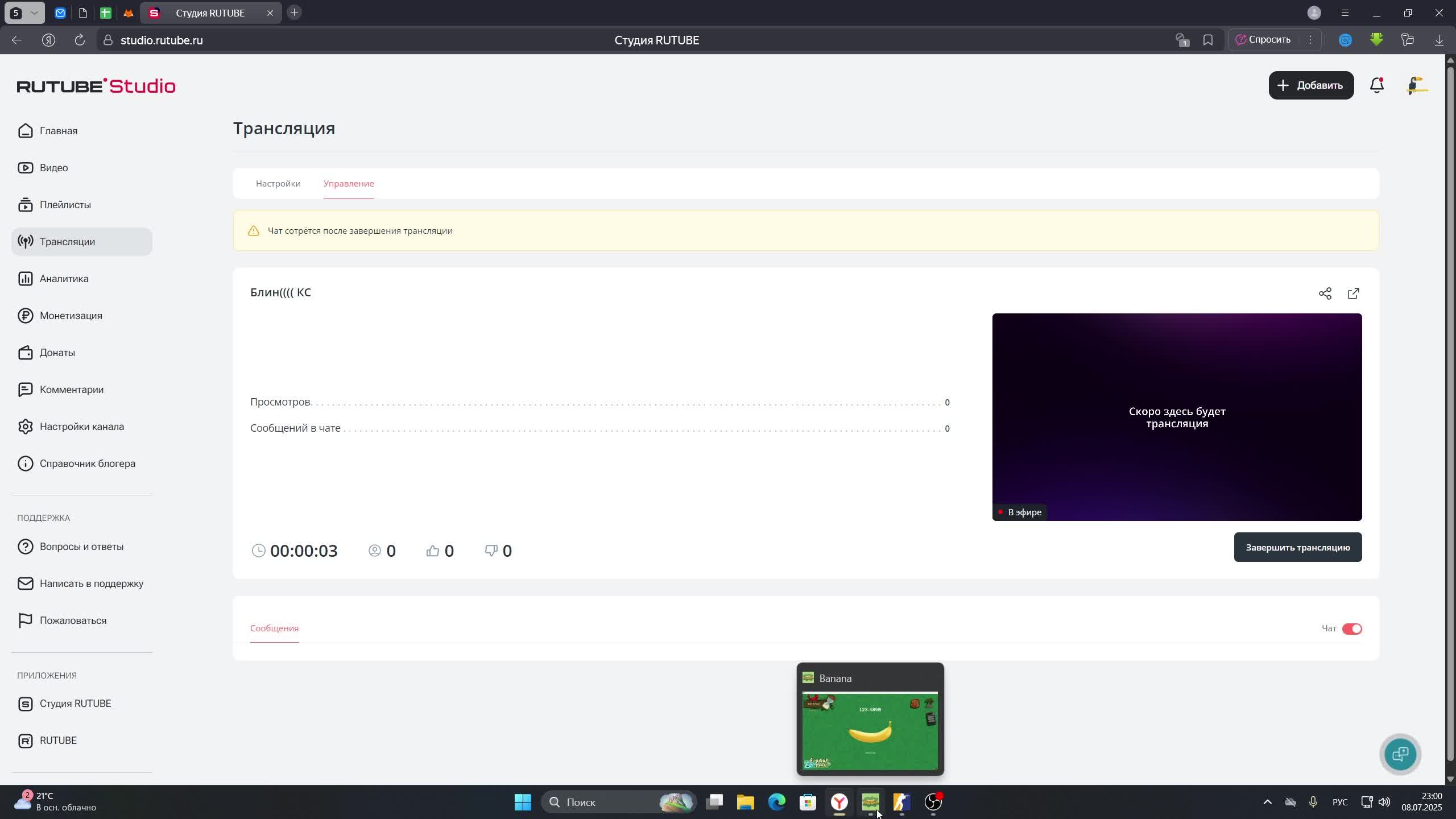Switch to the Настройки tab
The image size is (1456, 819).
click(278, 184)
